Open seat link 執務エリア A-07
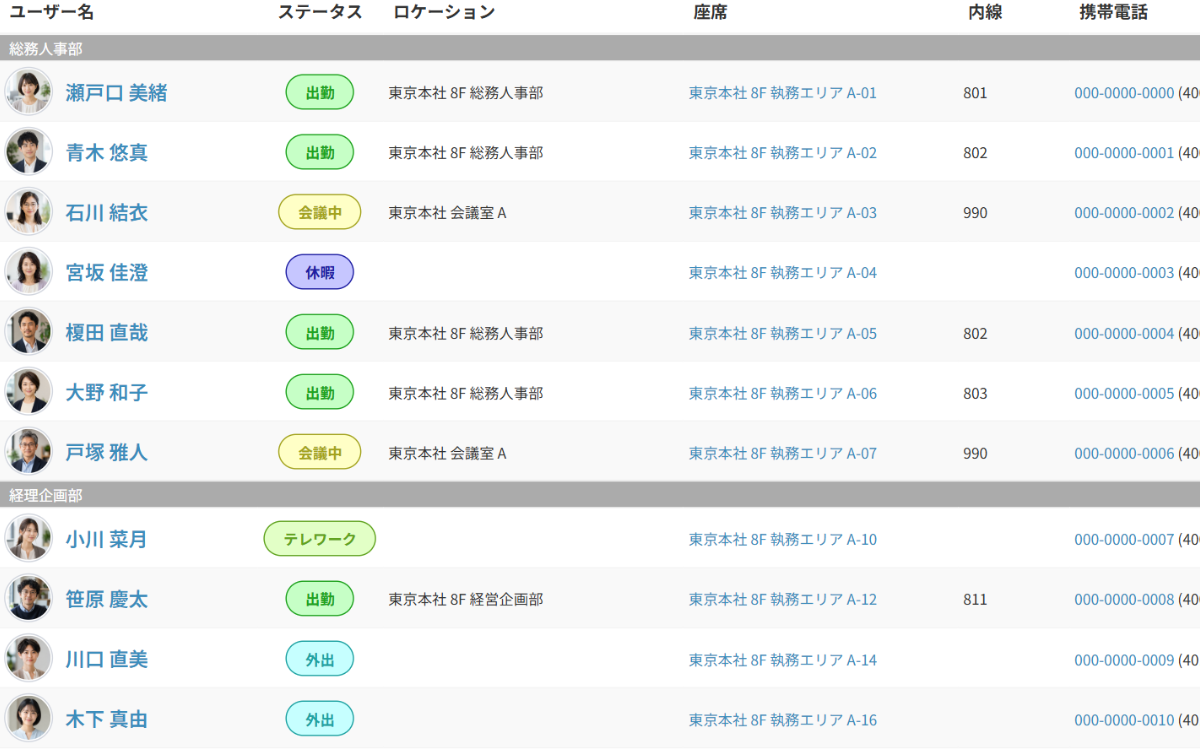1200x750 pixels. coord(783,453)
